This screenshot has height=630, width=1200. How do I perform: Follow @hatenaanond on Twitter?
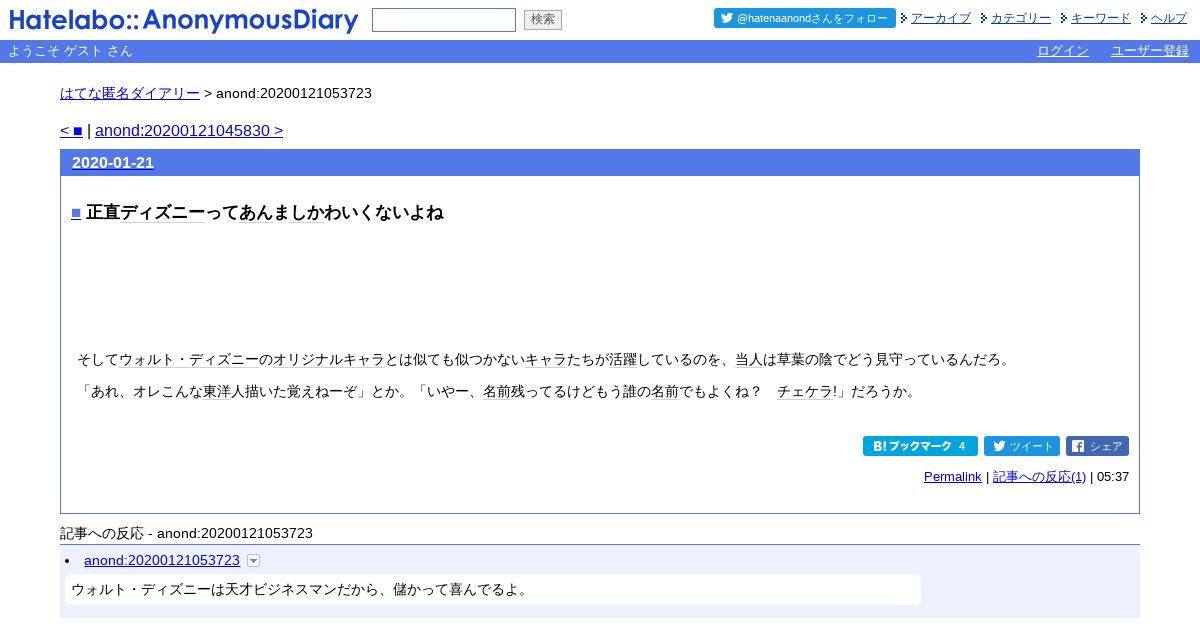tap(805, 18)
